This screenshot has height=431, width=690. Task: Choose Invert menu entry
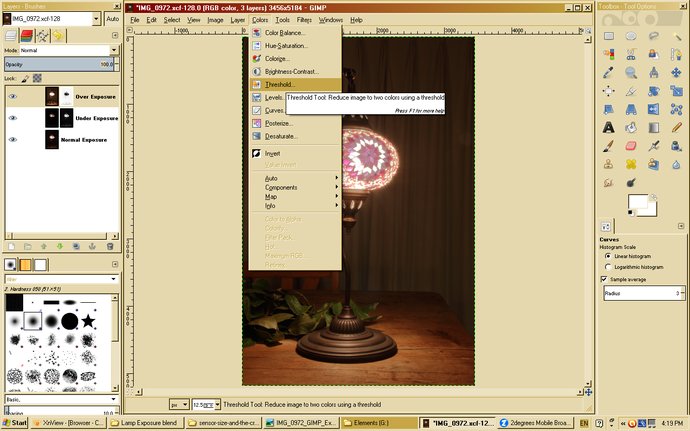(295, 154)
